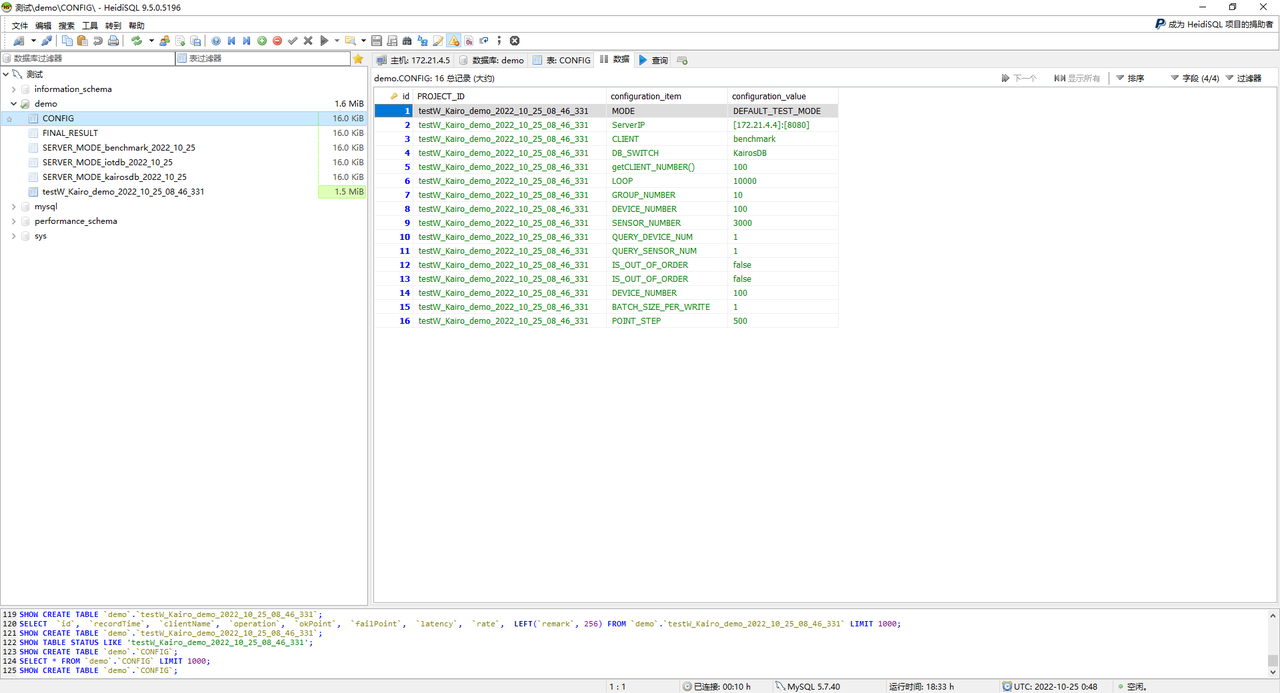Click the cancel editing X icon
This screenshot has height=693, width=1280.
pos(308,41)
